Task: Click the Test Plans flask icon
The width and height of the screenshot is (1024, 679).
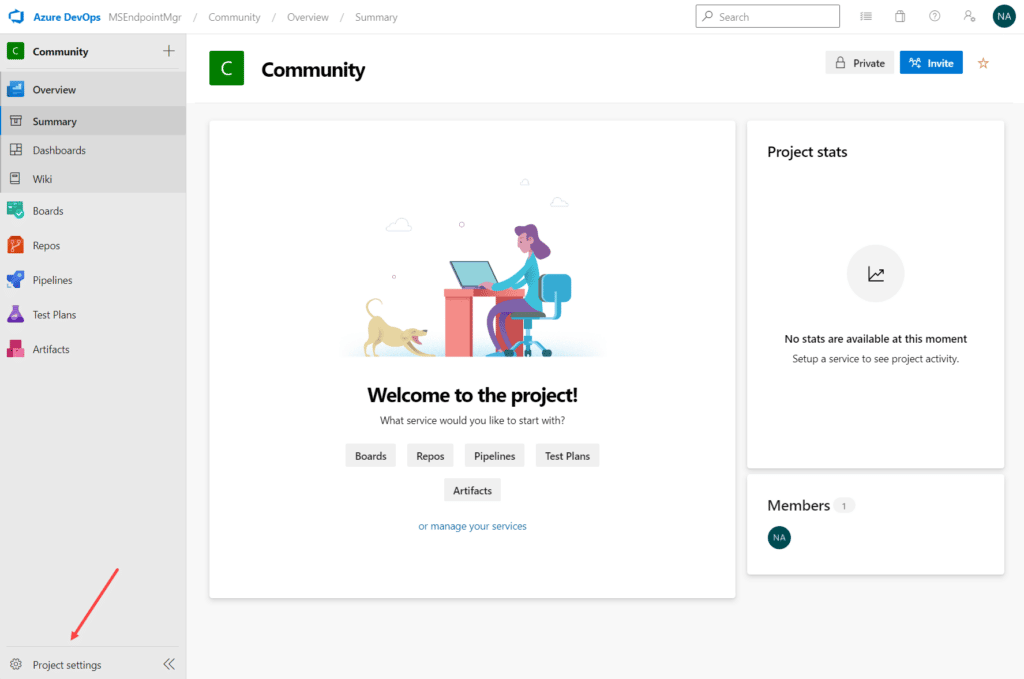Action: (16, 314)
